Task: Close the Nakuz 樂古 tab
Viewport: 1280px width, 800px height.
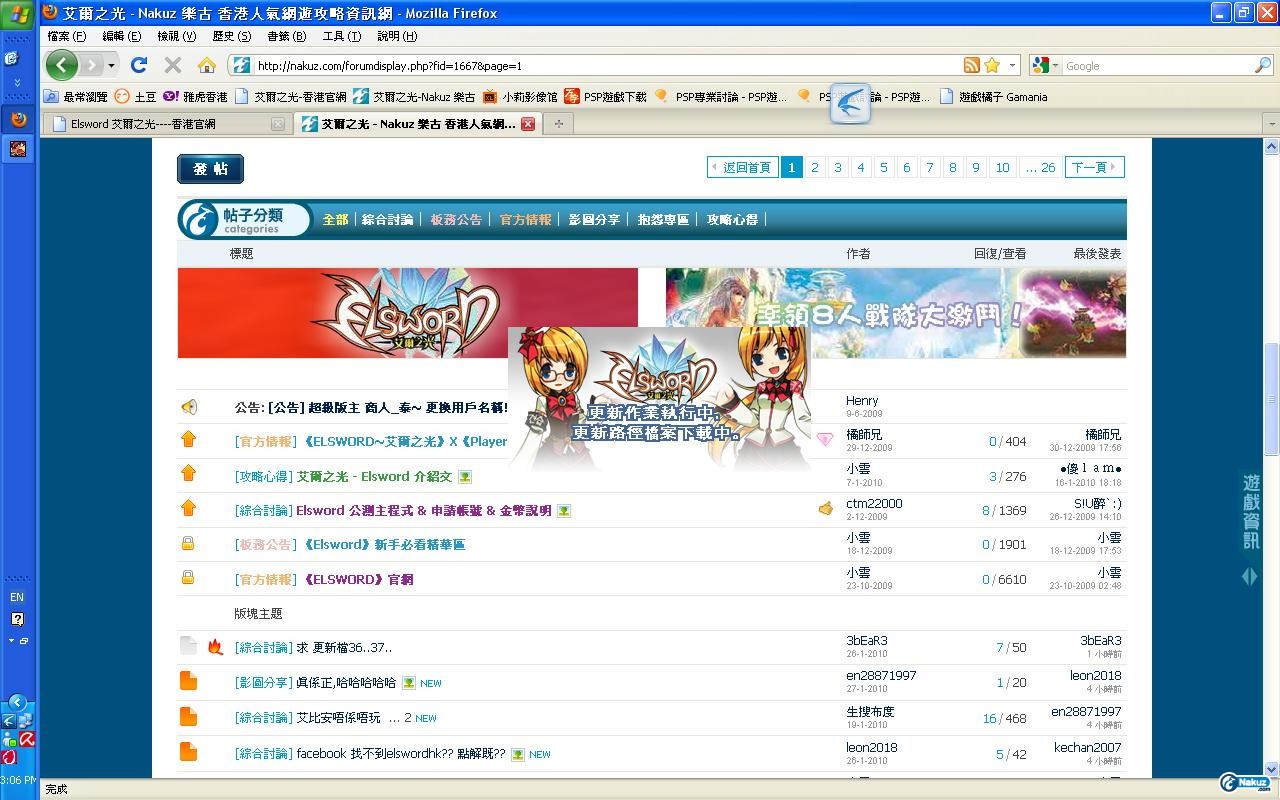Action: (x=528, y=124)
